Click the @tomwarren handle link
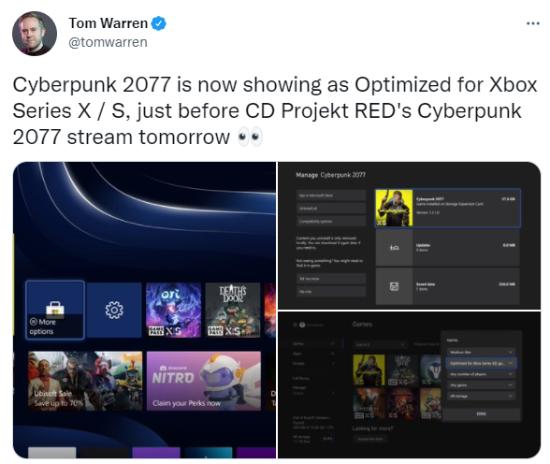550x464 pixels. point(108,42)
